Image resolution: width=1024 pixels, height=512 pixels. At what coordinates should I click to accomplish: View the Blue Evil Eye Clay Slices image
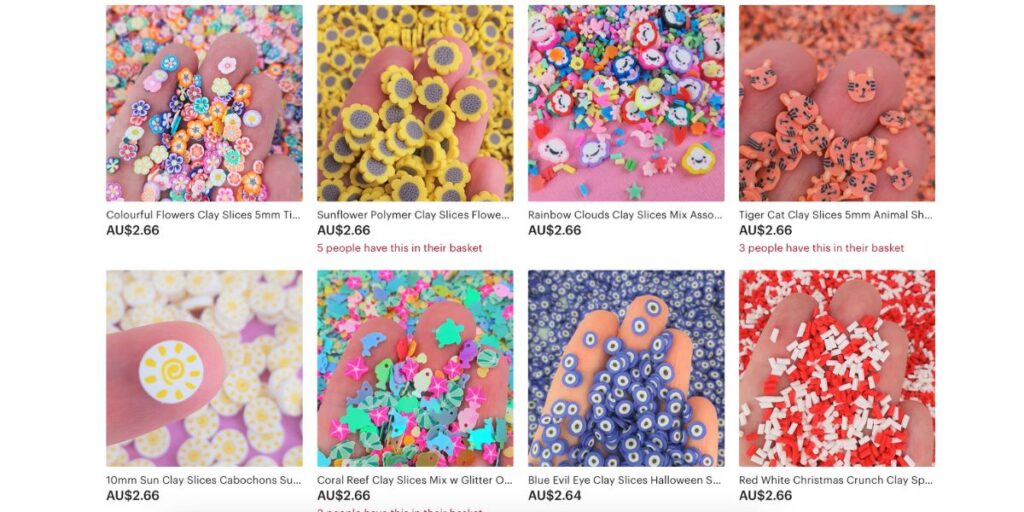pos(626,368)
